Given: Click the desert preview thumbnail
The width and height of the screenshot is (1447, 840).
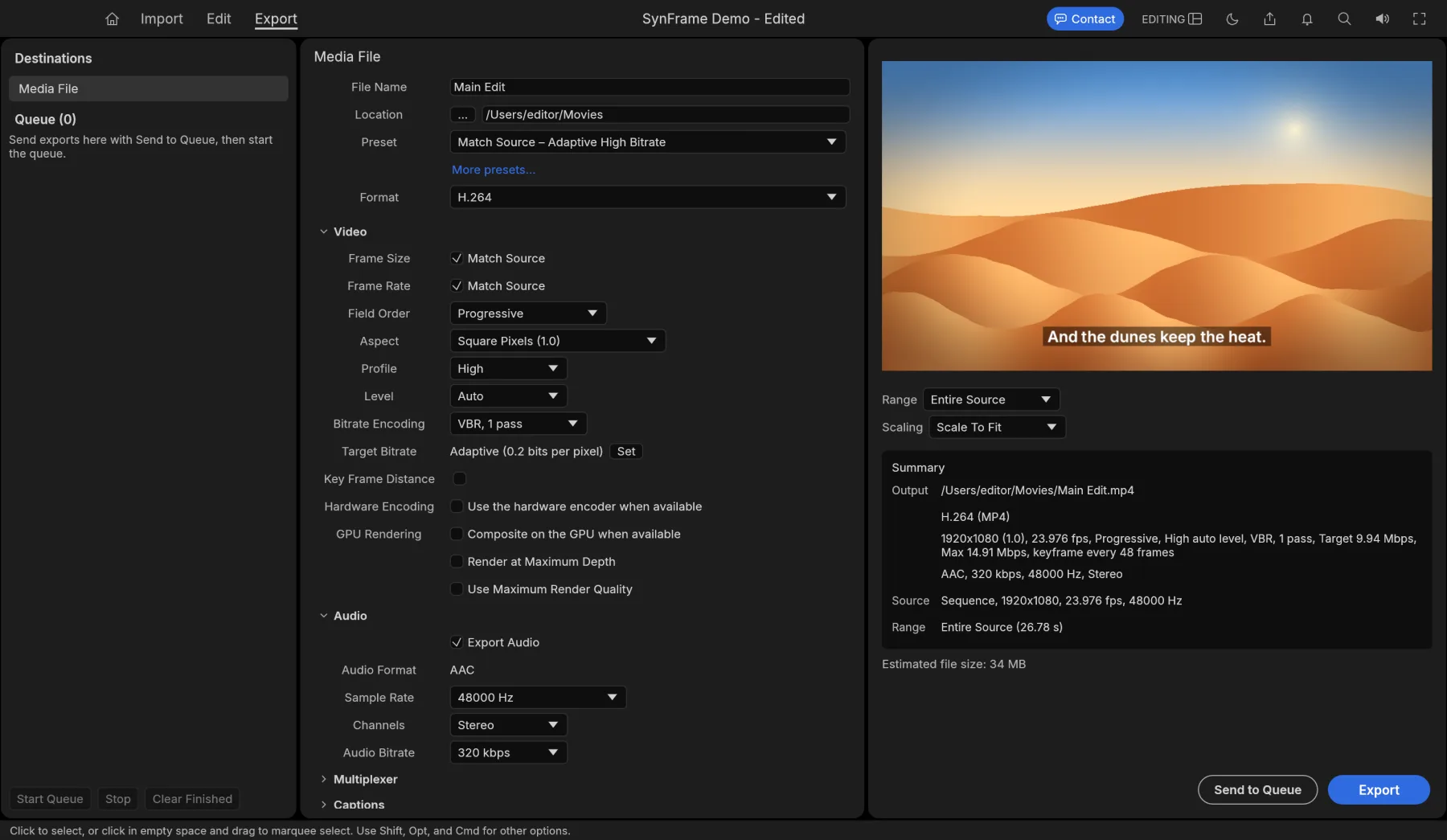Looking at the screenshot, I should [x=1157, y=215].
